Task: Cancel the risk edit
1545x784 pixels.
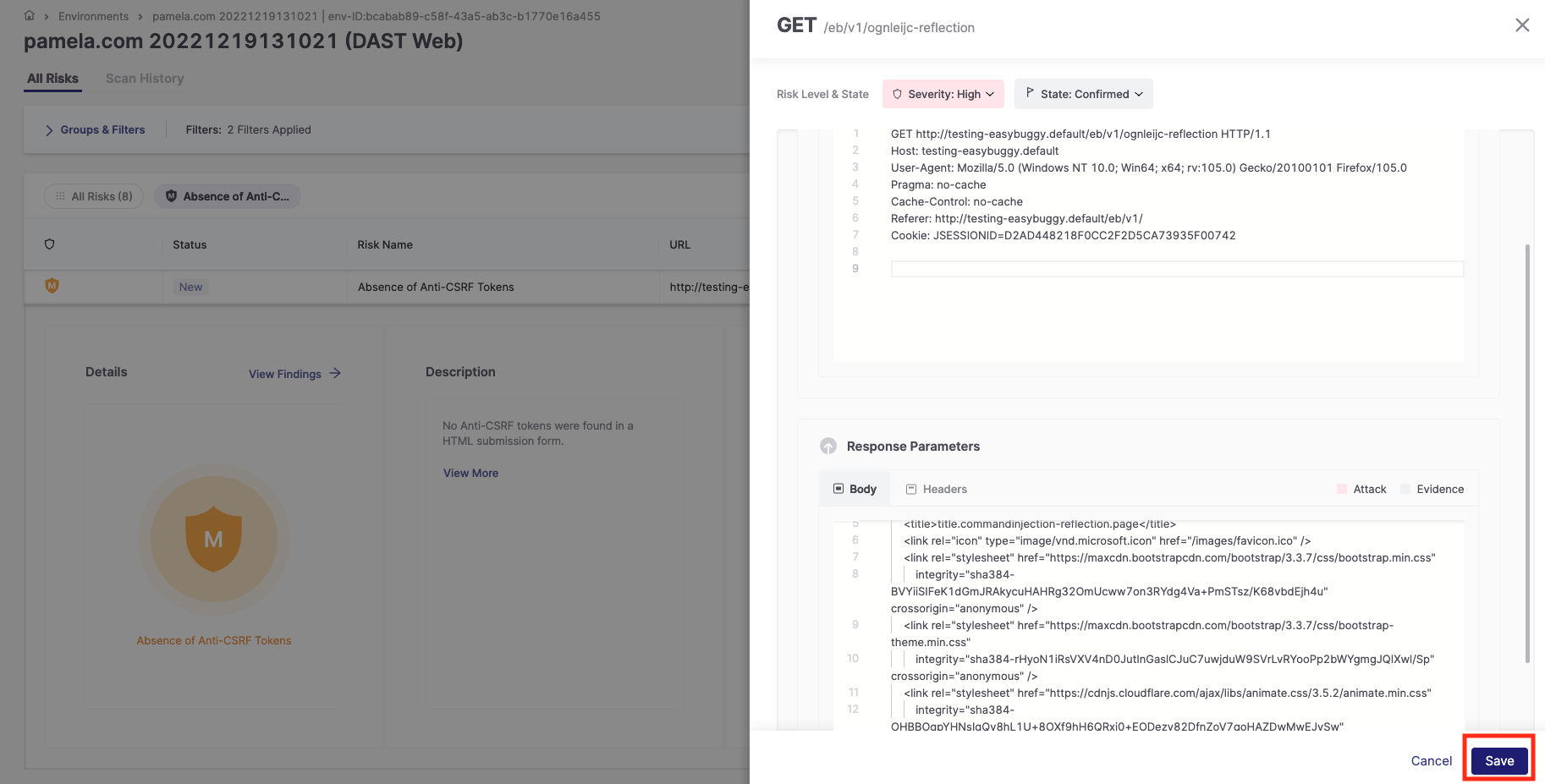Action: (x=1432, y=760)
